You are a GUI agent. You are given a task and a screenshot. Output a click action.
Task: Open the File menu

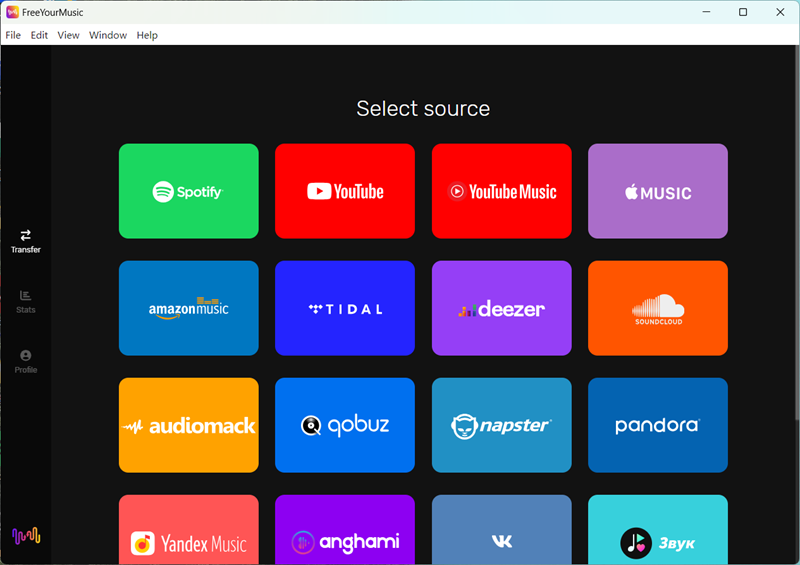coord(13,35)
